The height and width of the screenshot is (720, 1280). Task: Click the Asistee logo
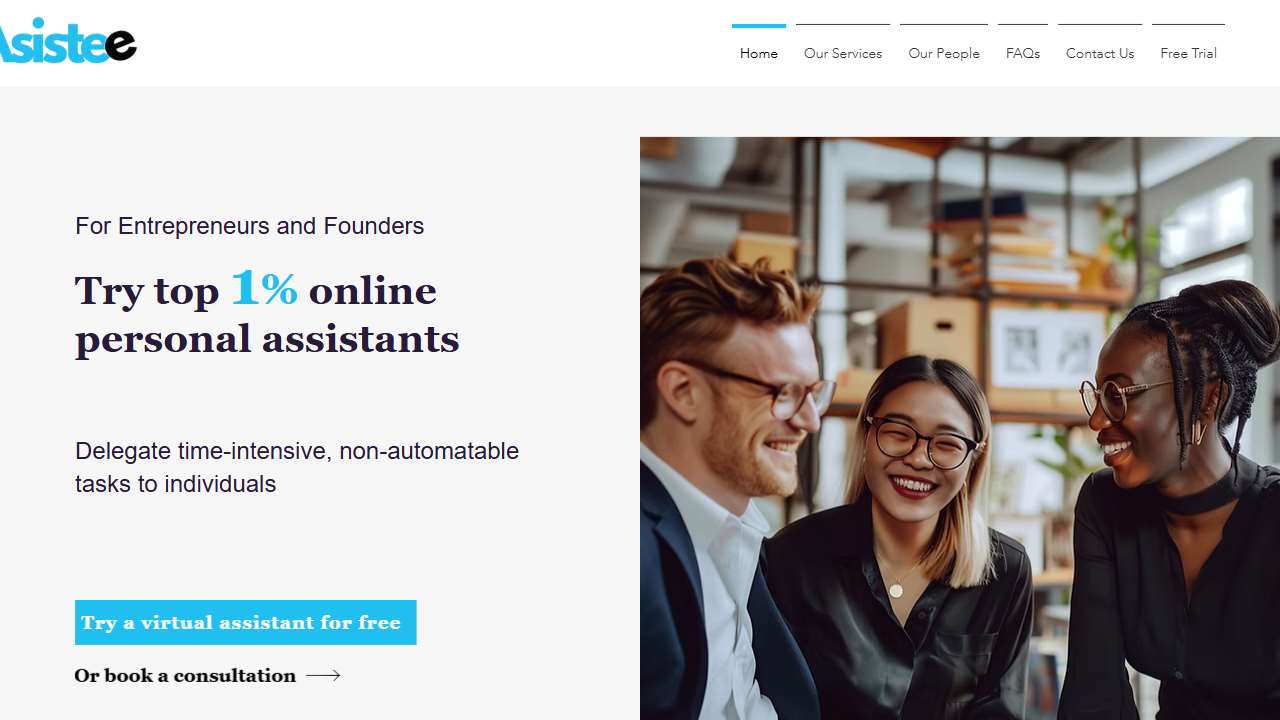(68, 41)
